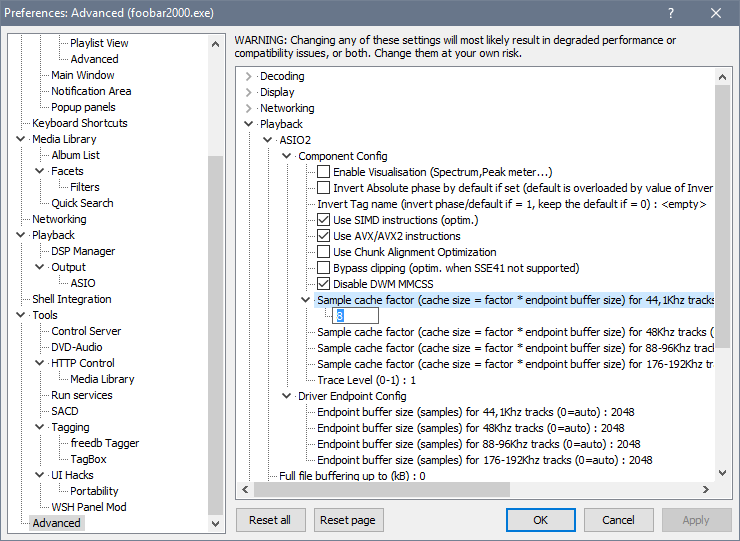The width and height of the screenshot is (740, 541).
Task: Collapse Driver Endpoint Config group
Action: point(286,396)
